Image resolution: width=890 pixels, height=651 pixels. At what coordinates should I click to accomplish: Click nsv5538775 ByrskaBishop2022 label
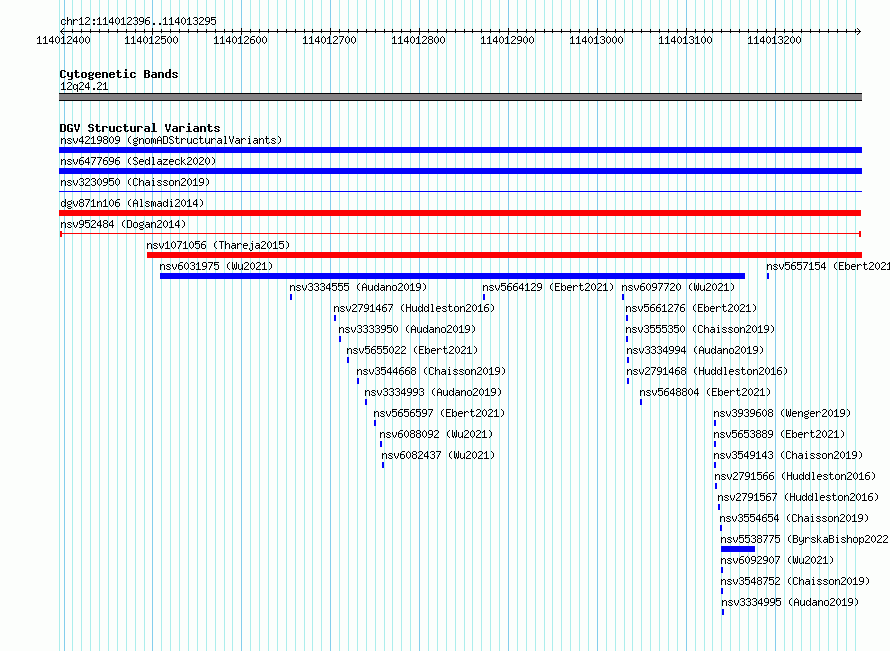coord(805,539)
